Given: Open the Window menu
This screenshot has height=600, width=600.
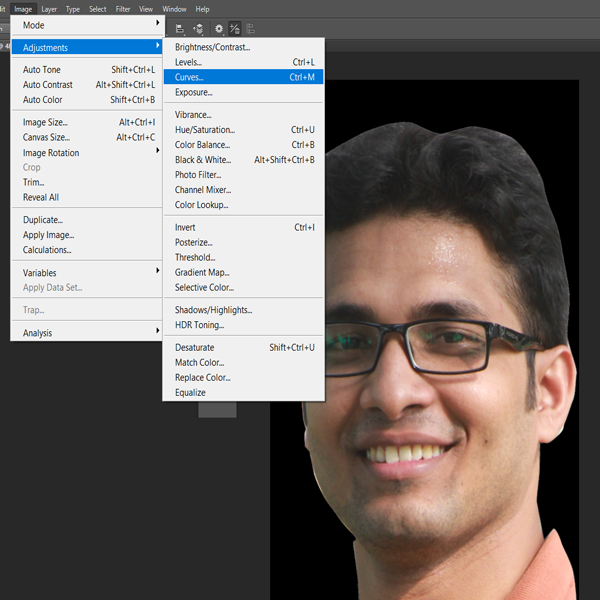Looking at the screenshot, I should click(174, 9).
